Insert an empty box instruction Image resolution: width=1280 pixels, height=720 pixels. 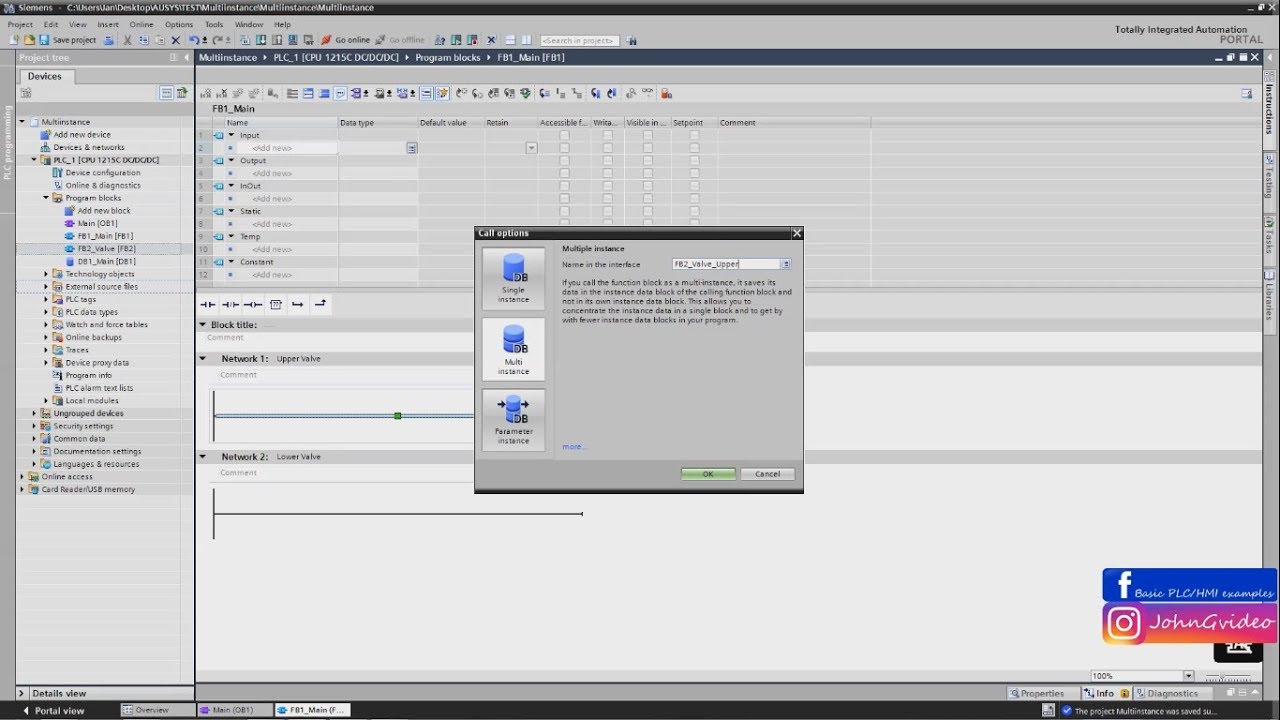(276, 304)
